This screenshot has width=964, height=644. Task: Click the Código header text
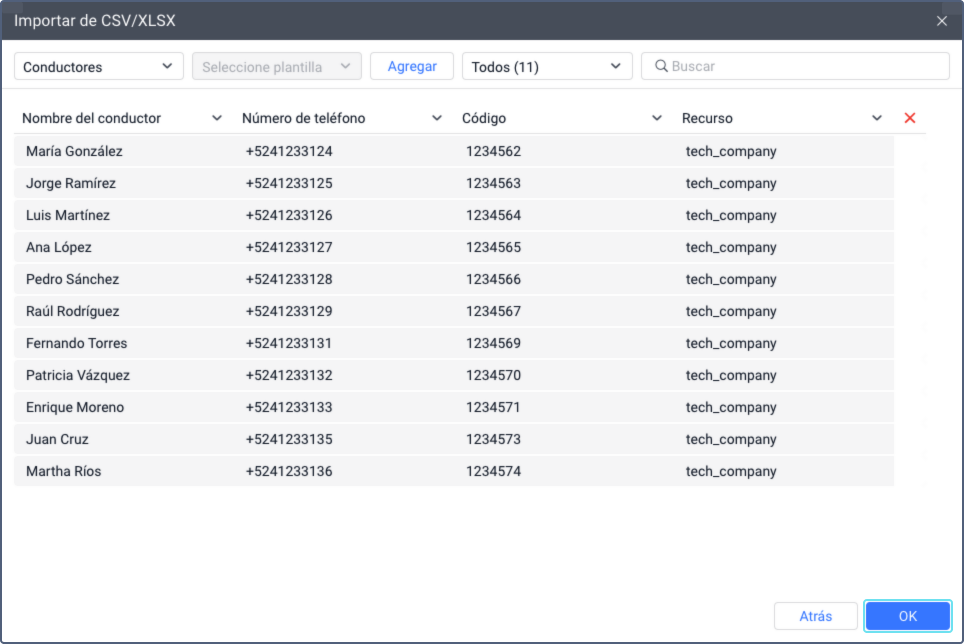484,118
